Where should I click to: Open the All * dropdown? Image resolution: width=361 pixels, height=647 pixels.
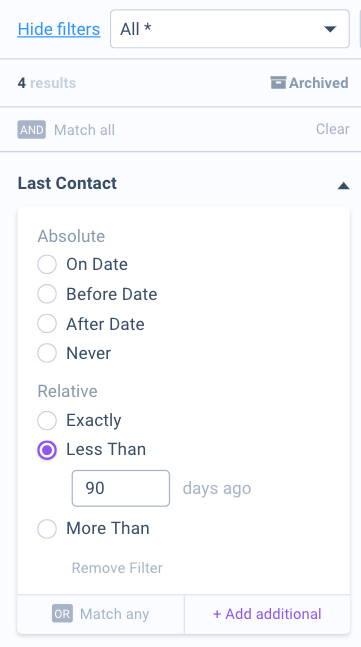(230, 29)
